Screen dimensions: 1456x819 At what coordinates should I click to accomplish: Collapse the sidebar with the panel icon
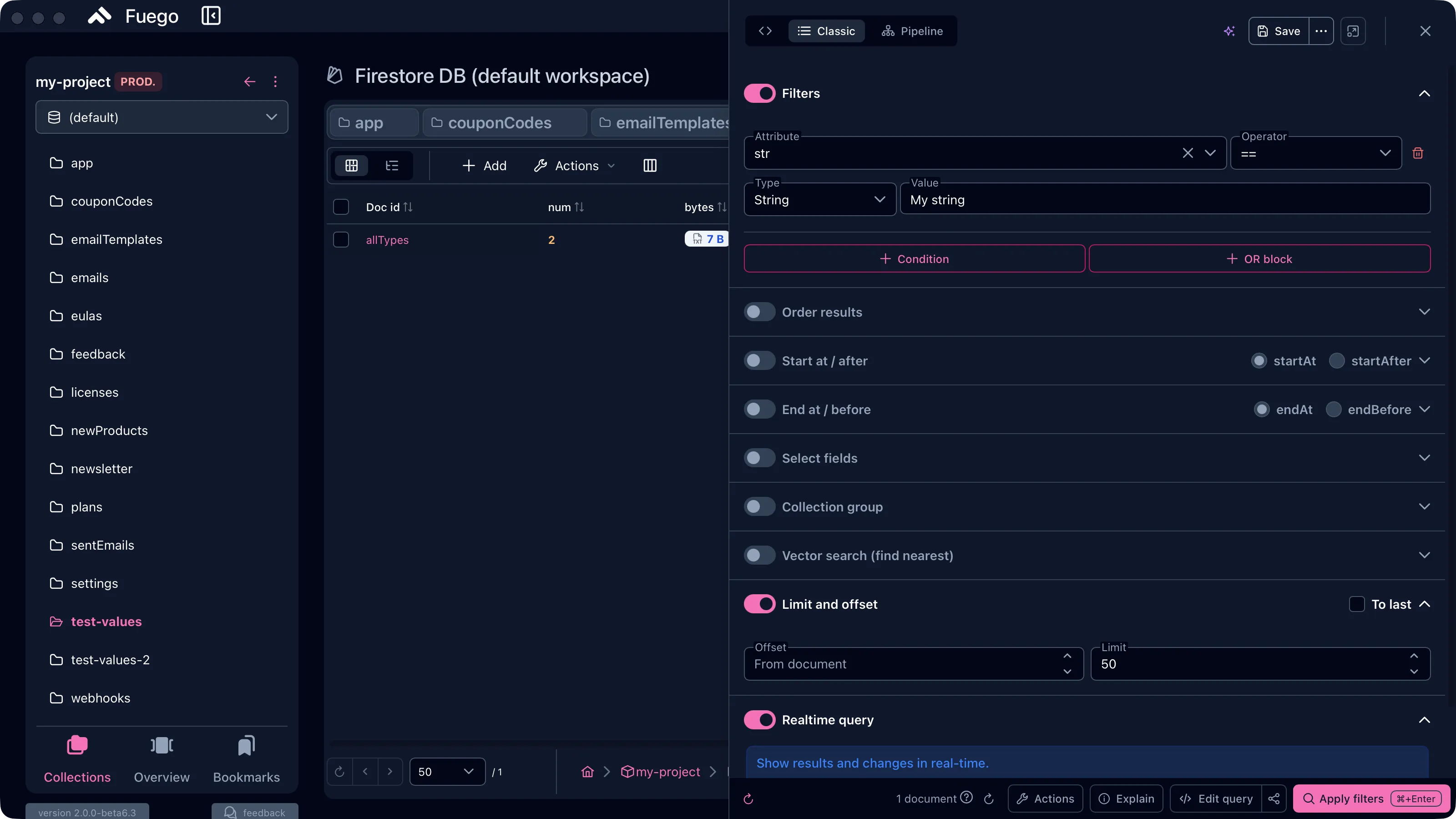tap(211, 16)
